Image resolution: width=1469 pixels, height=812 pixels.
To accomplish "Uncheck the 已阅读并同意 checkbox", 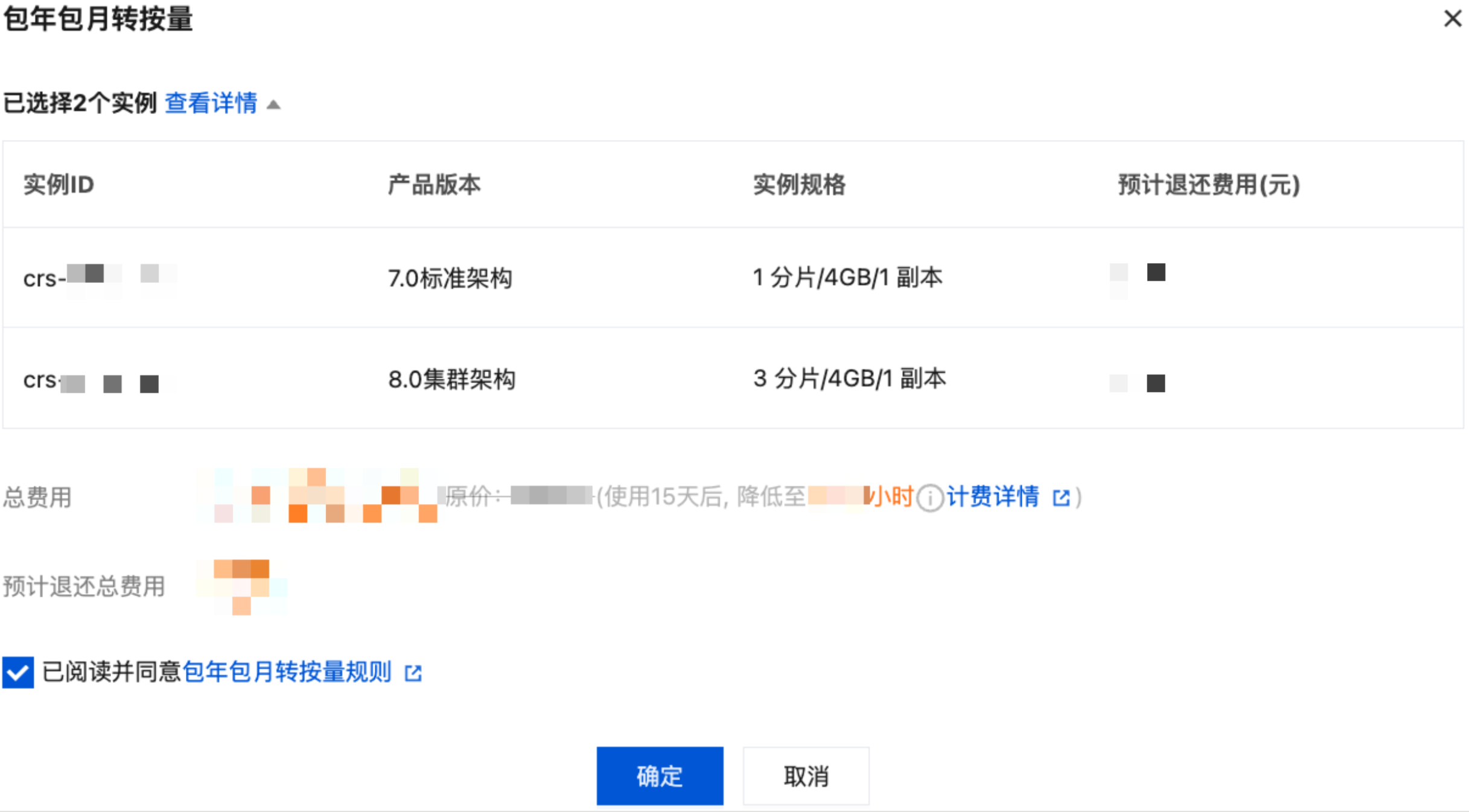I will [18, 672].
